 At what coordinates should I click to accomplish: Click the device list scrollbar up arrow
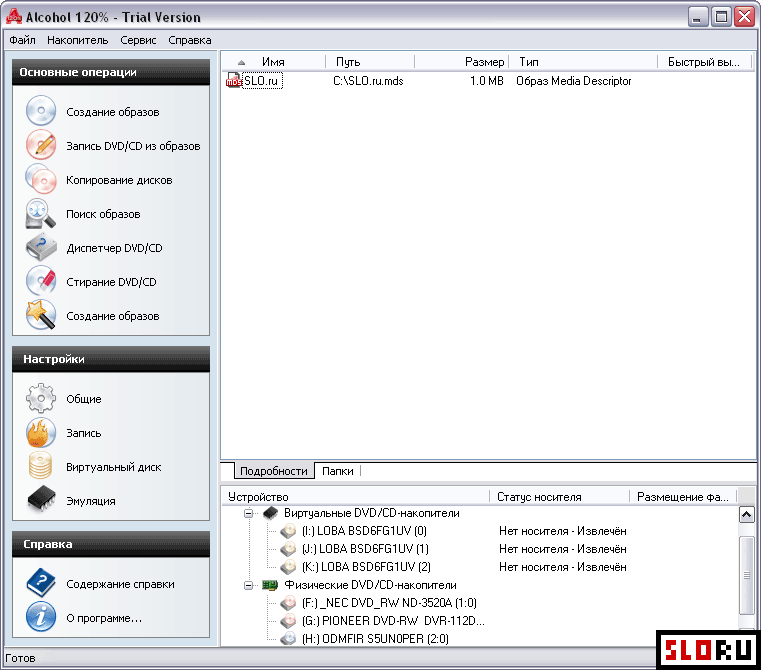[x=746, y=514]
